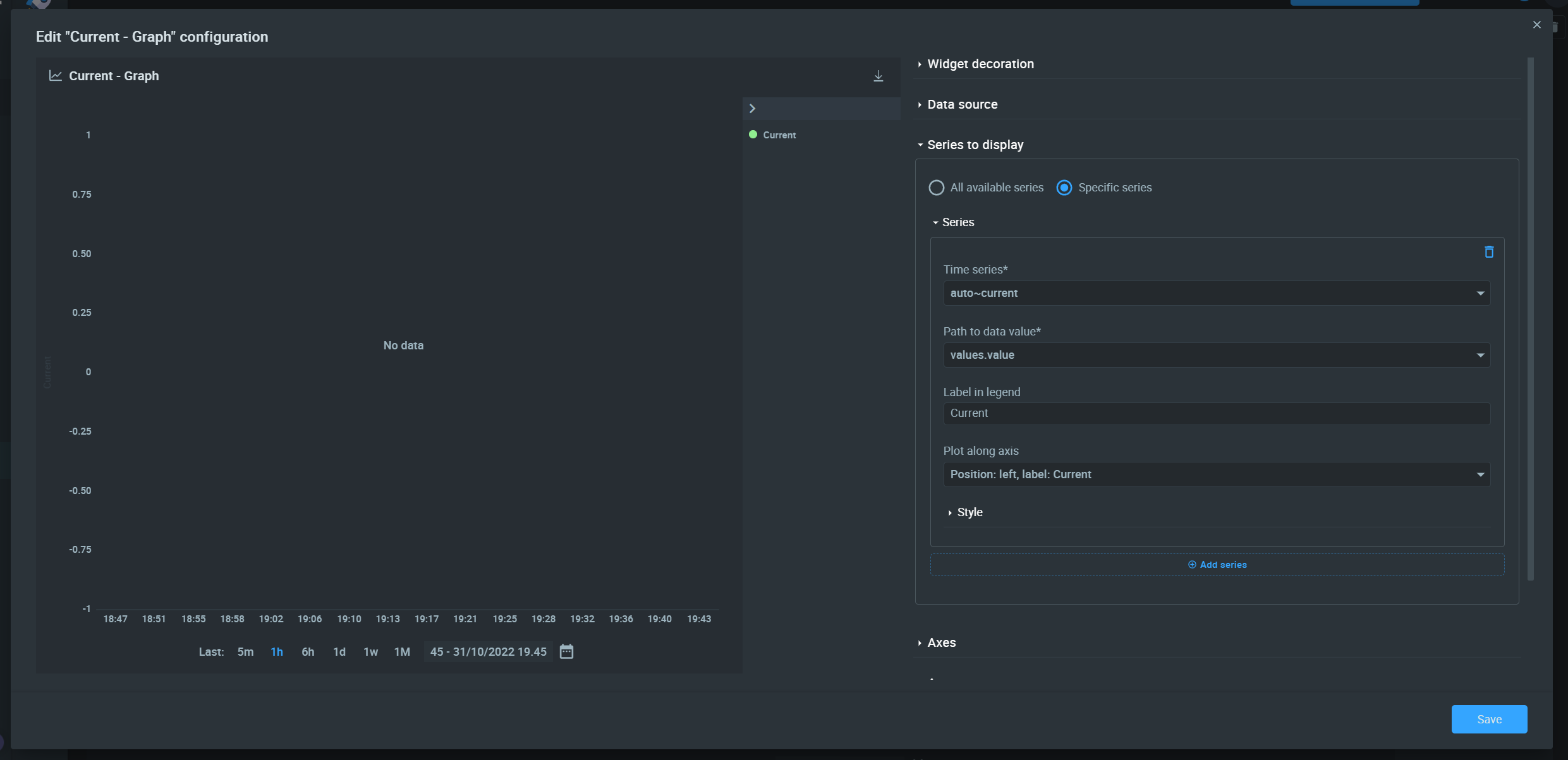Collapse the Series subsection

tap(953, 222)
